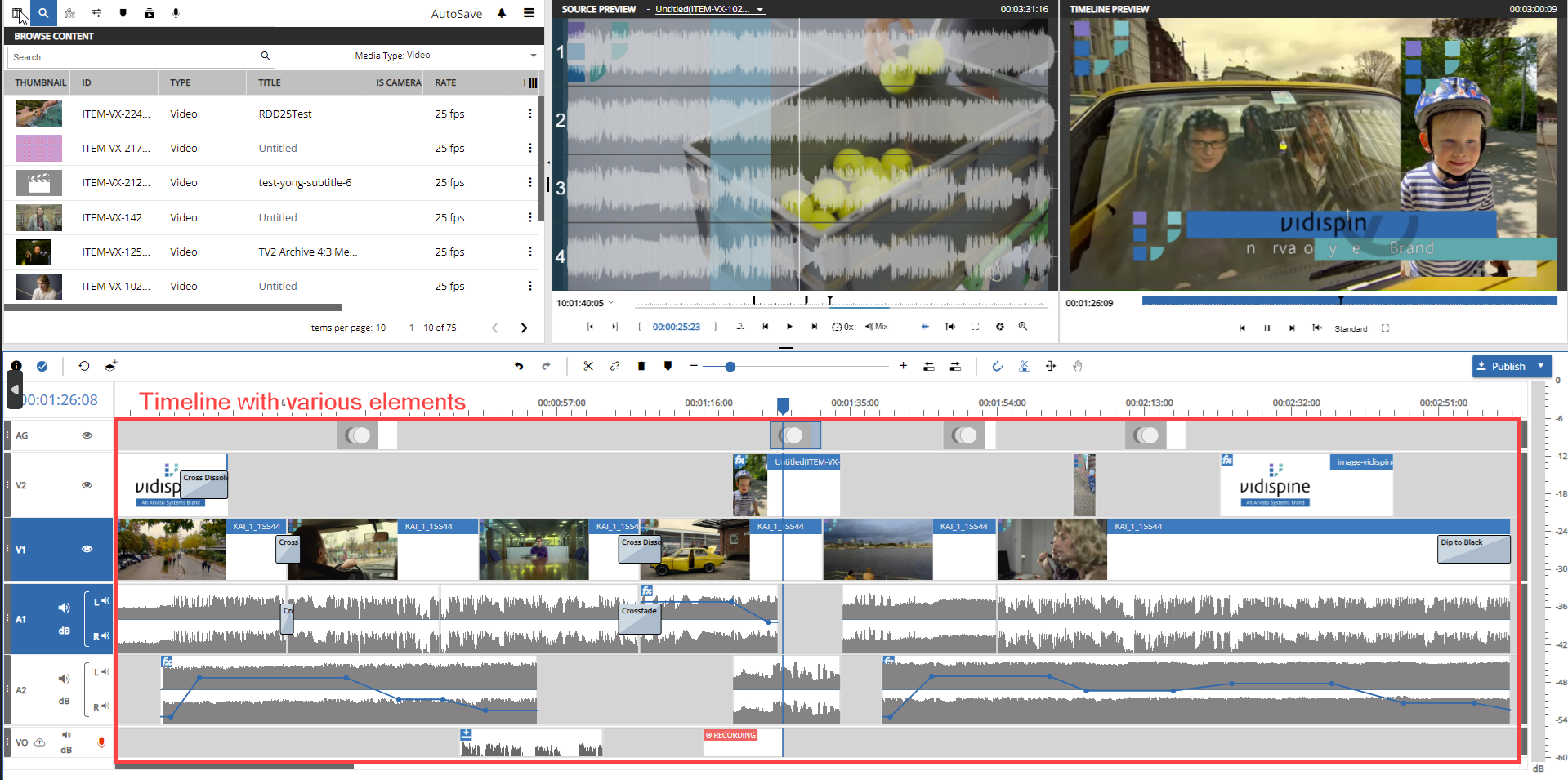Screen dimensions: 1568x780
Task: Toggle the first AG switch on the timeline
Action: pyautogui.click(x=356, y=435)
